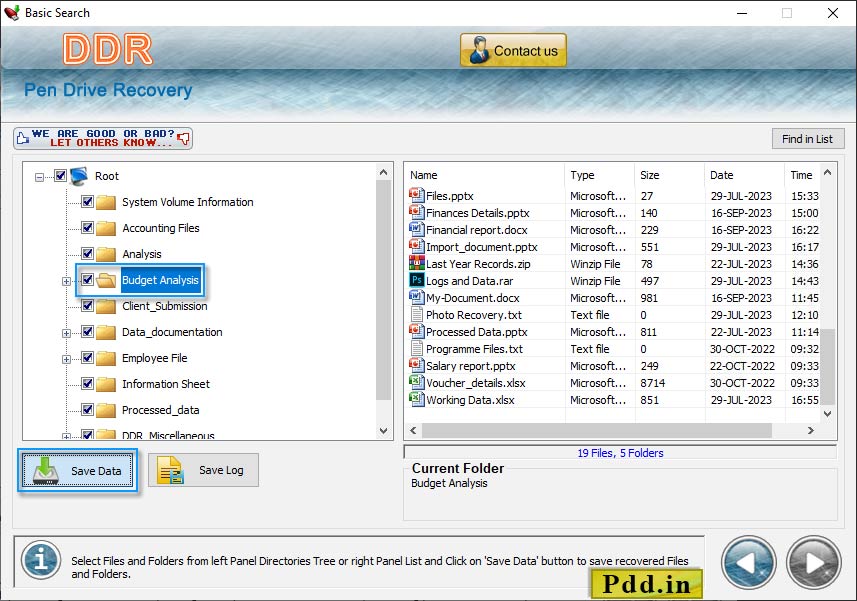This screenshot has width=857, height=601.
Task: Click the DDR app icon in title bar
Action: [x=12, y=13]
